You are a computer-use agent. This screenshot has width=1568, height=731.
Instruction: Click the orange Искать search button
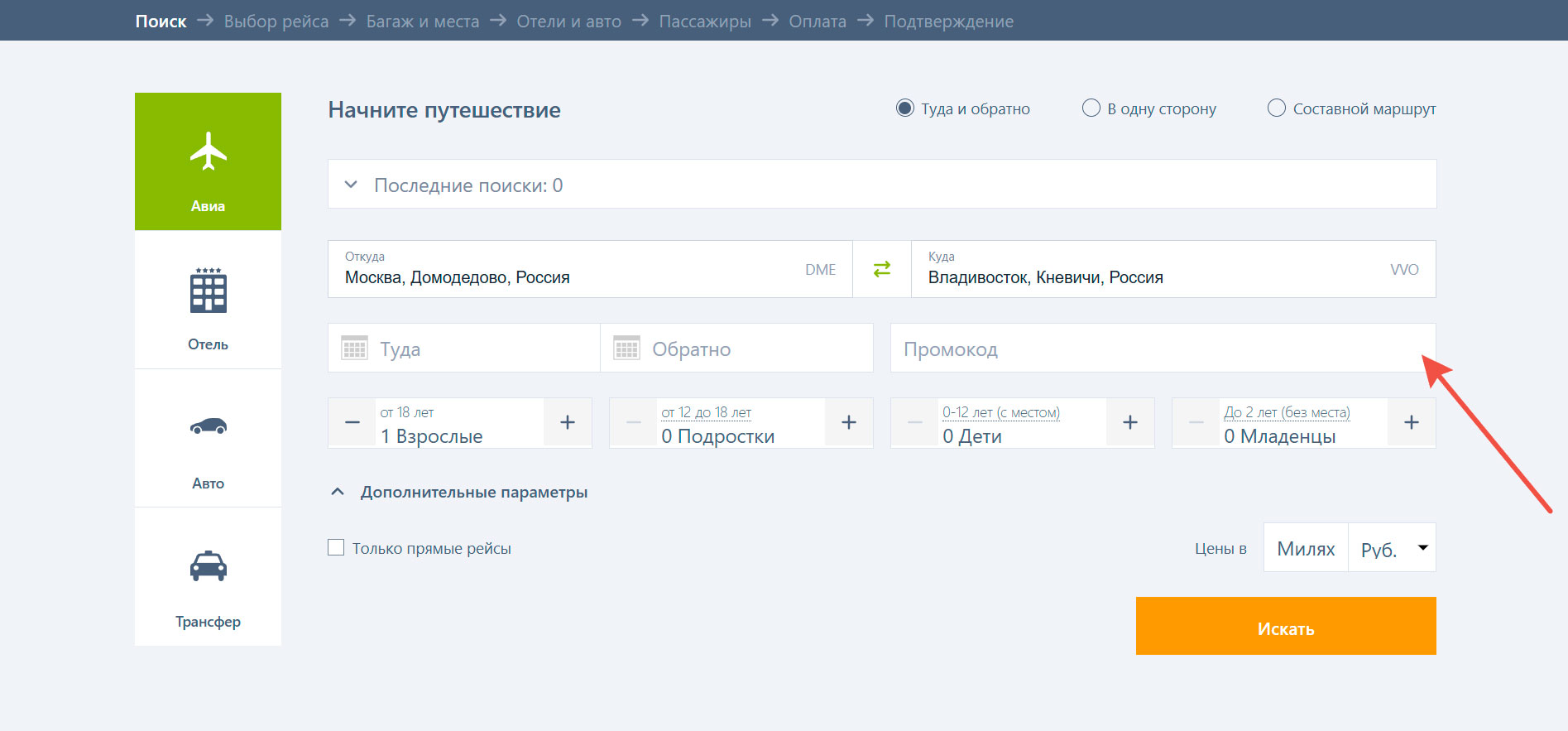(1286, 626)
